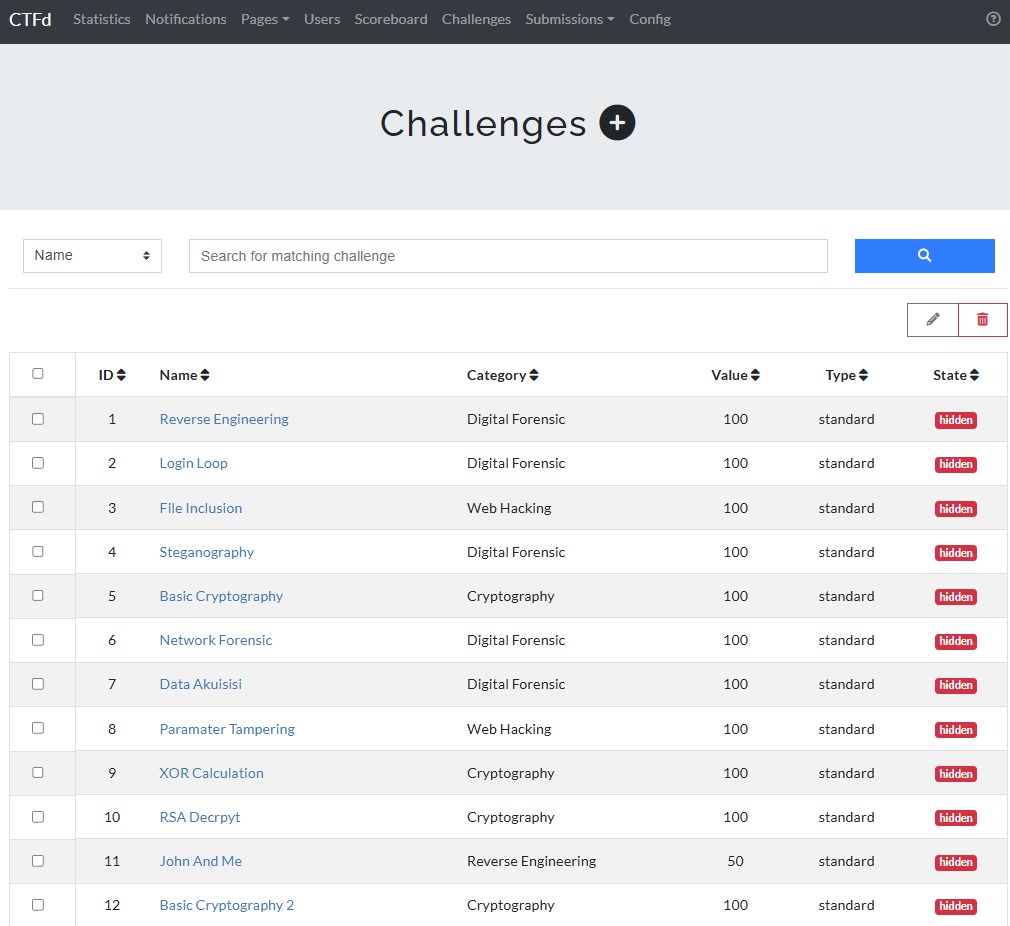Focus the Search for matching challenge field
Viewport: 1010px width, 926px height.
[508, 256]
